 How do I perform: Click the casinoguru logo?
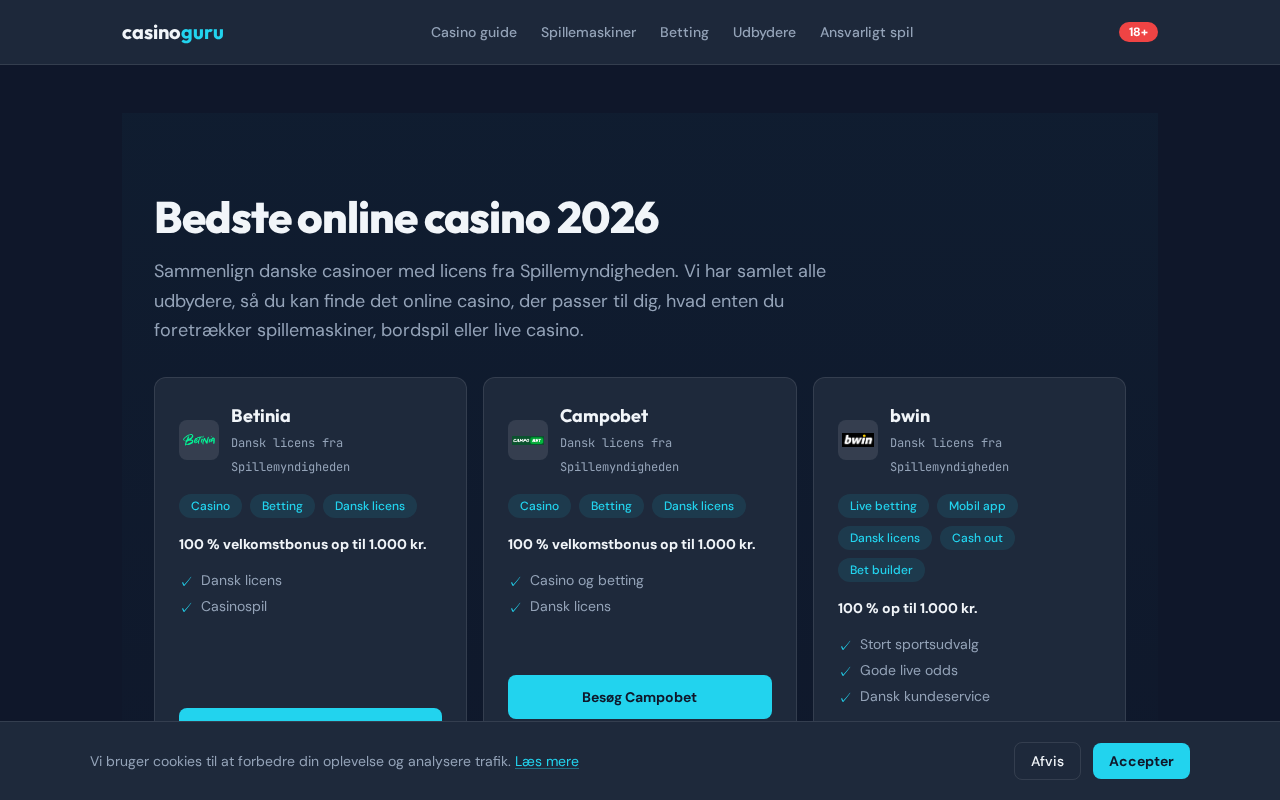[172, 33]
